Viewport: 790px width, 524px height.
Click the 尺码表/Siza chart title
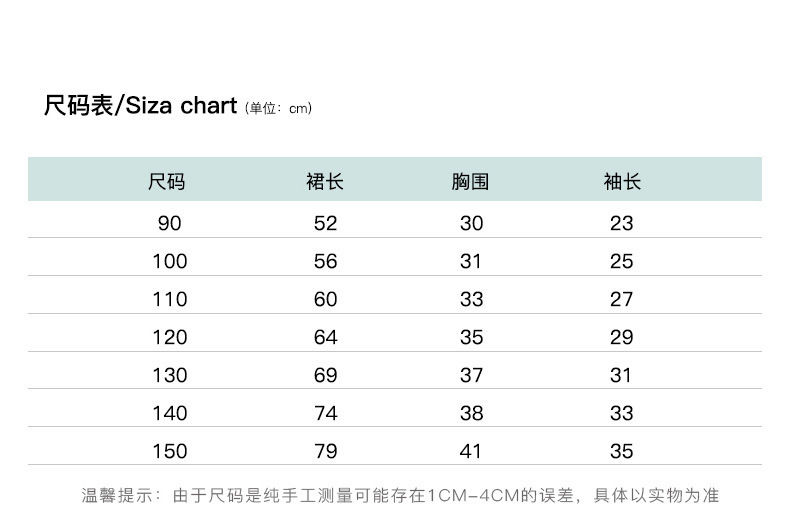(140, 106)
